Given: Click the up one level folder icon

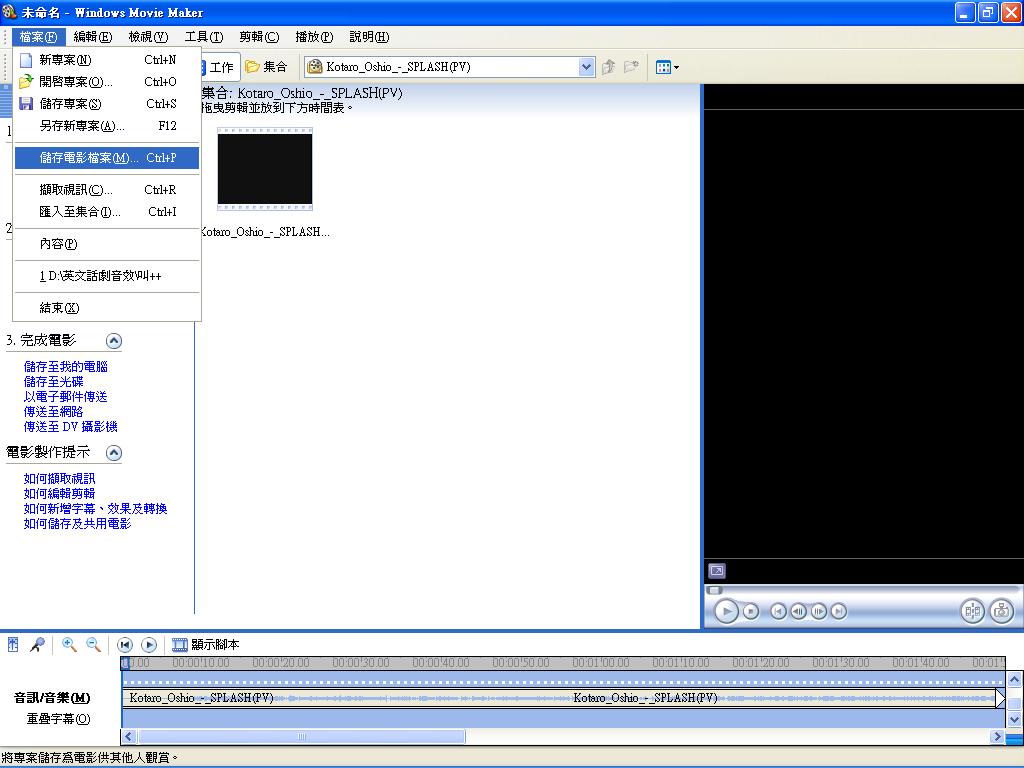Looking at the screenshot, I should (x=609, y=67).
